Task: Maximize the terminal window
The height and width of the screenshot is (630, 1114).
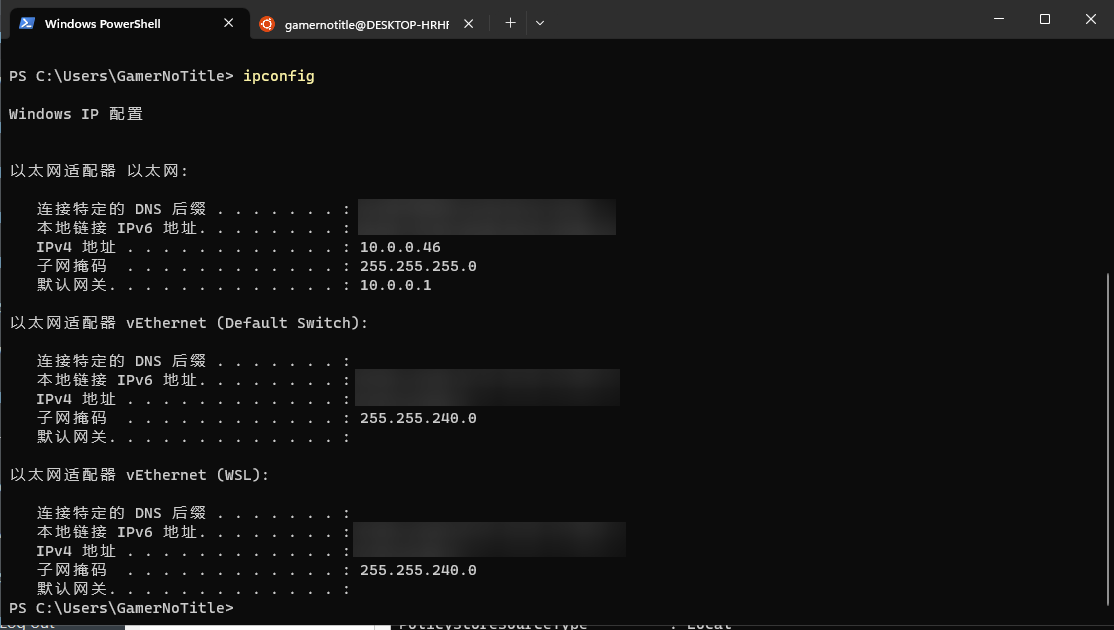Action: [1045, 19]
